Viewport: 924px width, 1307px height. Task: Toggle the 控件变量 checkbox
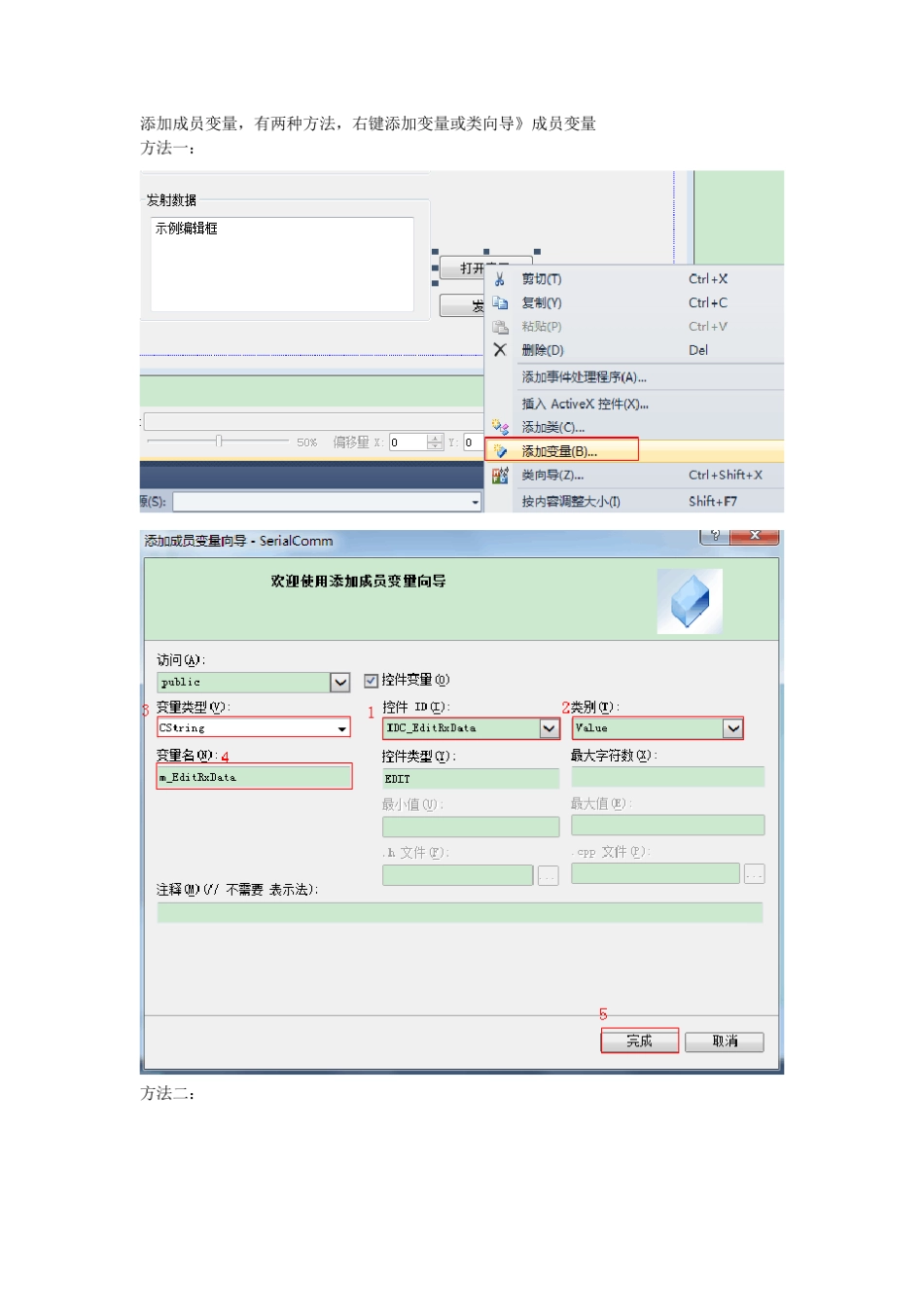point(371,681)
